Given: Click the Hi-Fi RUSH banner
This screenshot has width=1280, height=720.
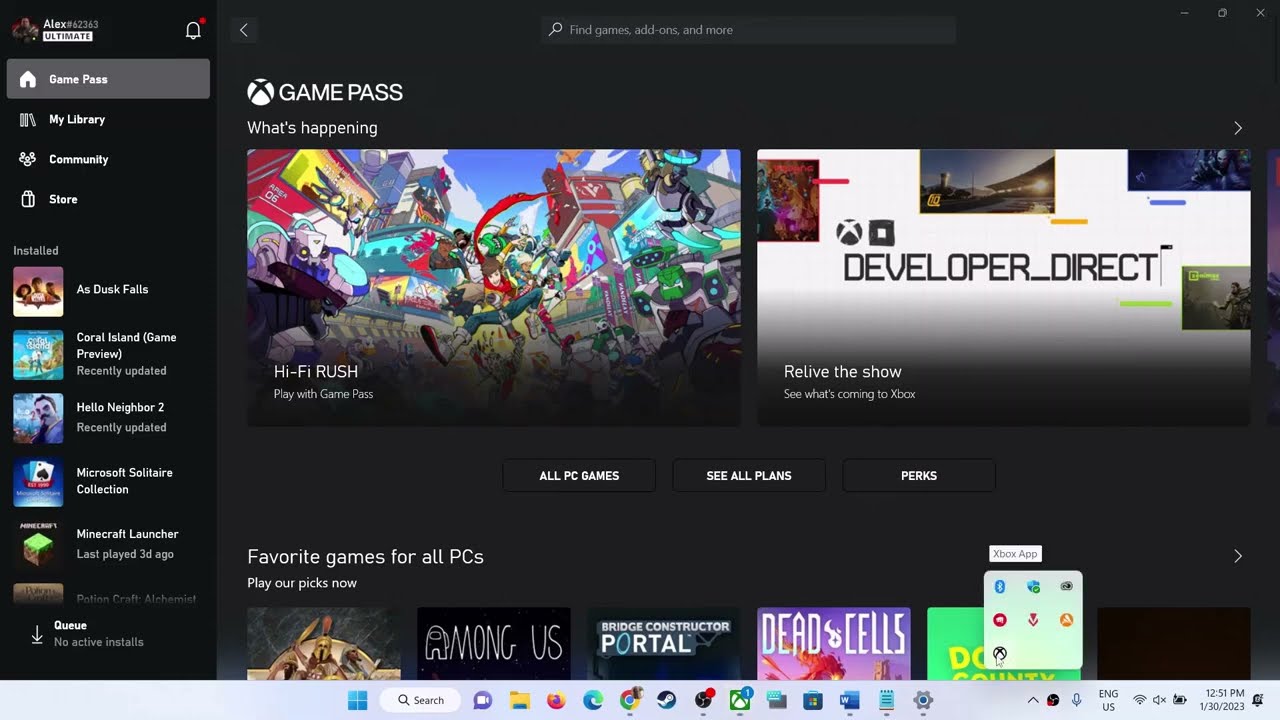Looking at the screenshot, I should tap(494, 288).
